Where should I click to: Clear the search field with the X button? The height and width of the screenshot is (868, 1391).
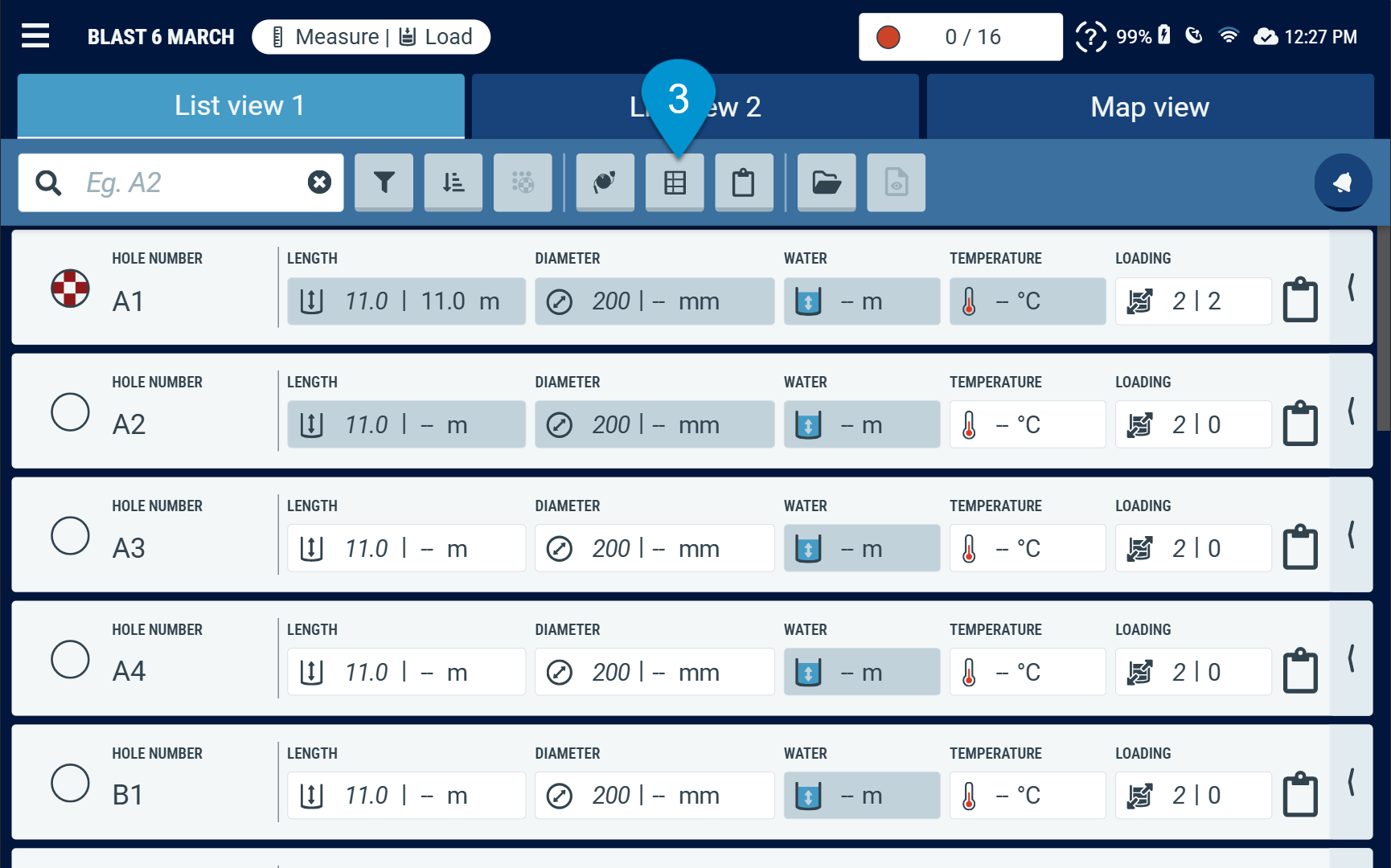click(319, 182)
